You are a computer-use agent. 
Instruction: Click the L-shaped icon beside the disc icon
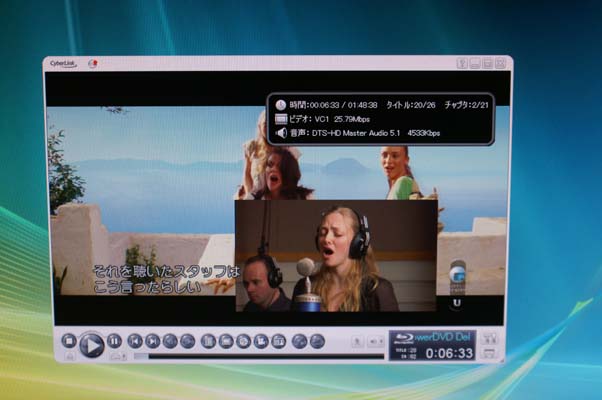tap(261, 341)
